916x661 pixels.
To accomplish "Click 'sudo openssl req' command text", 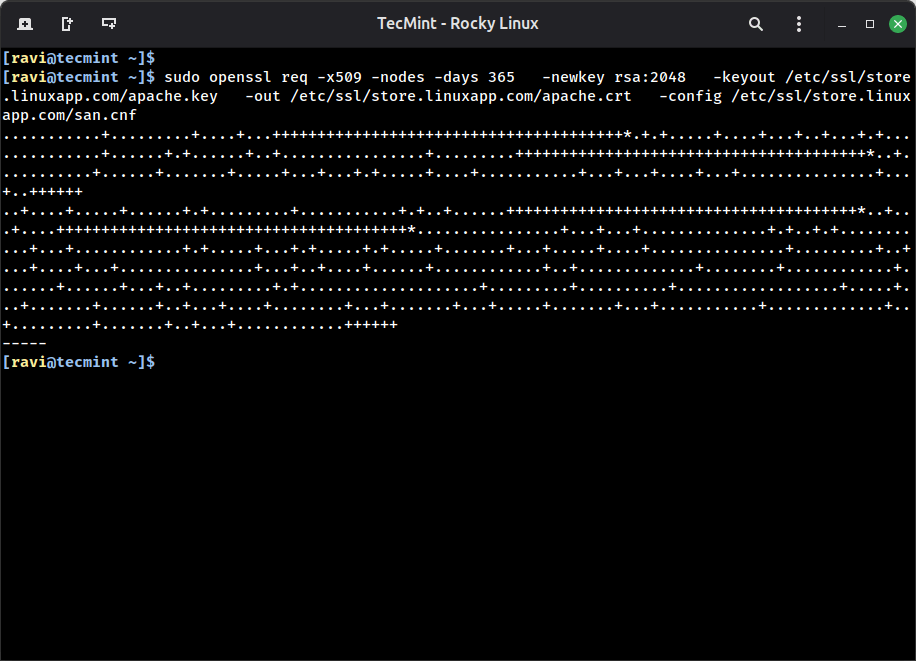I will (236, 77).
